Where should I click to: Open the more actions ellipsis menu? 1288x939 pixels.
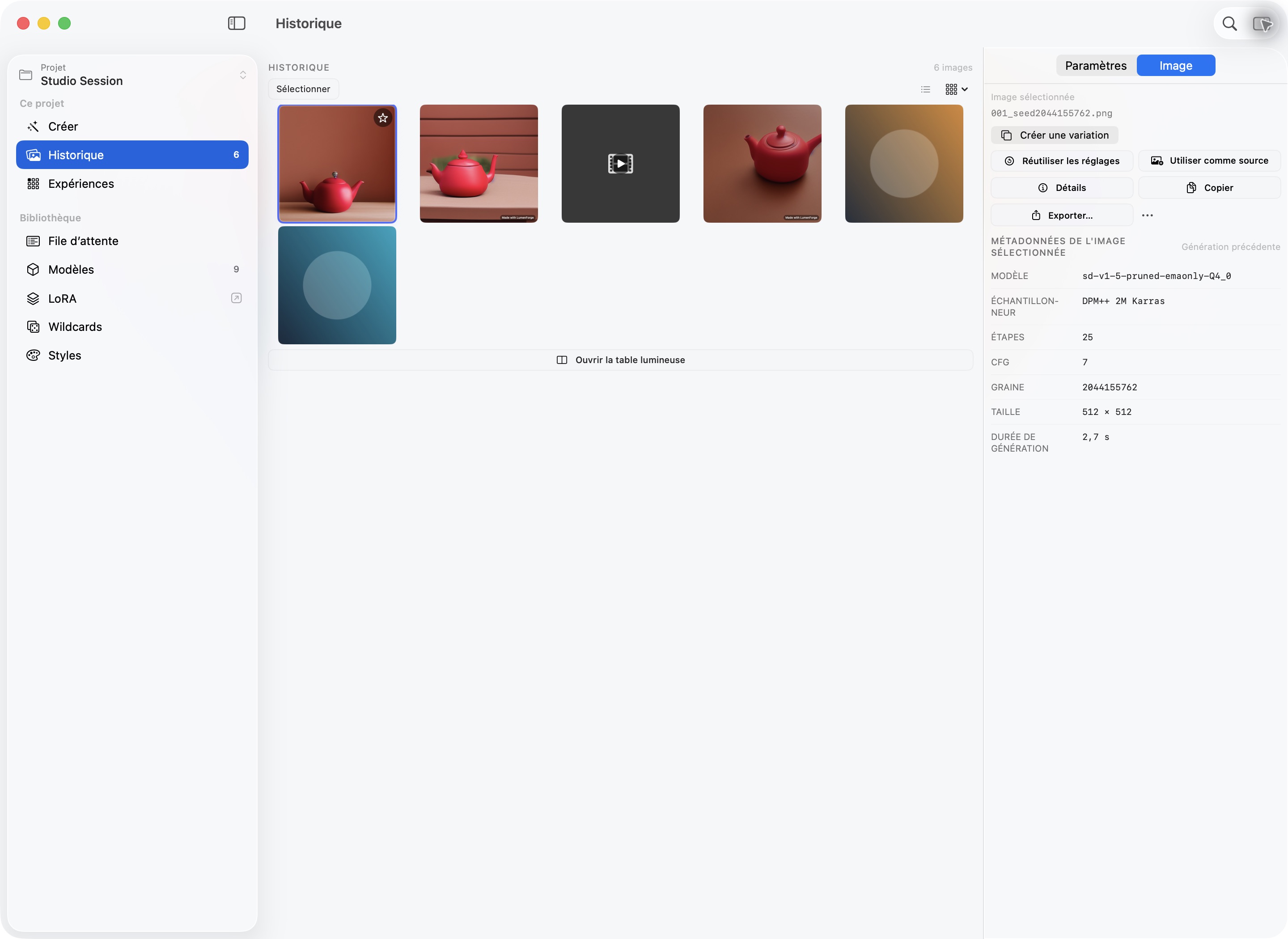pyautogui.click(x=1148, y=216)
